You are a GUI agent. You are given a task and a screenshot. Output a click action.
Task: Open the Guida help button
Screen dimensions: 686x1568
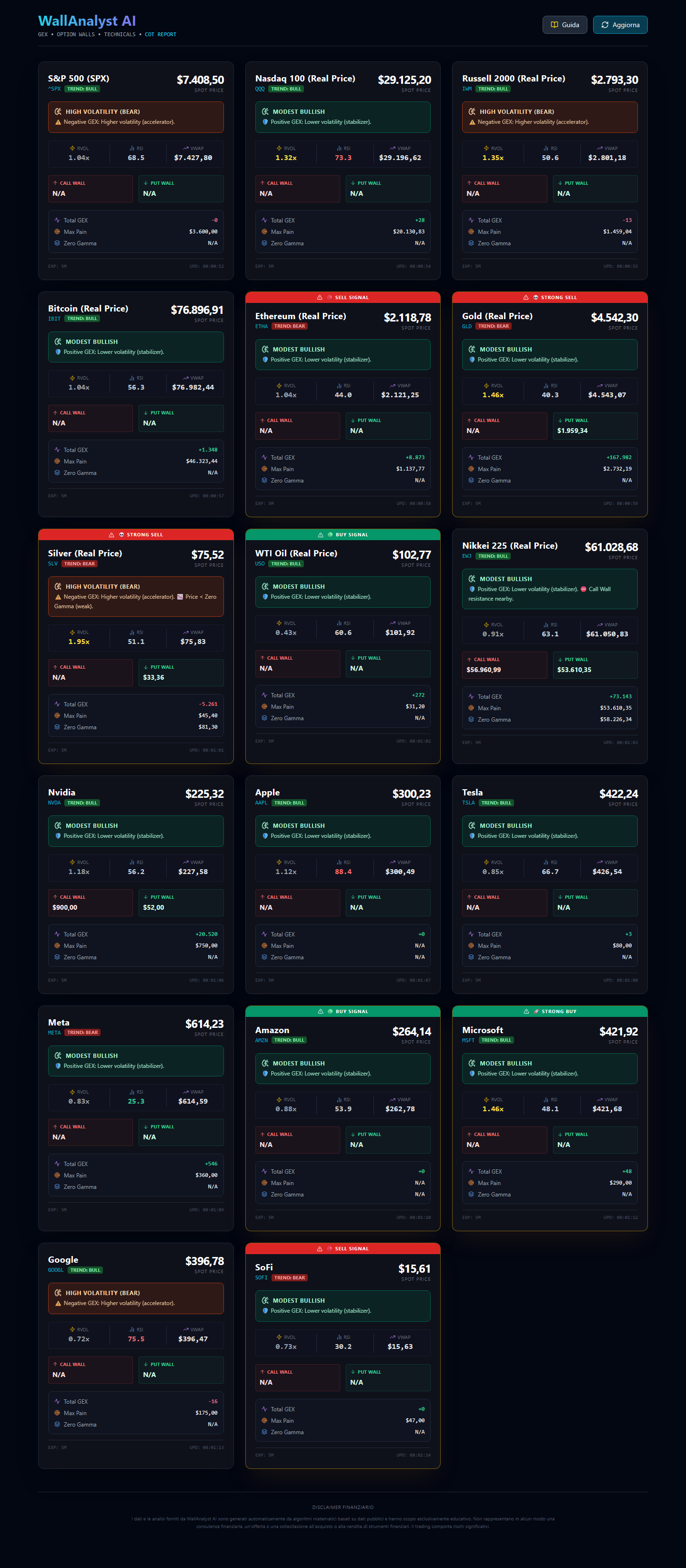[565, 25]
